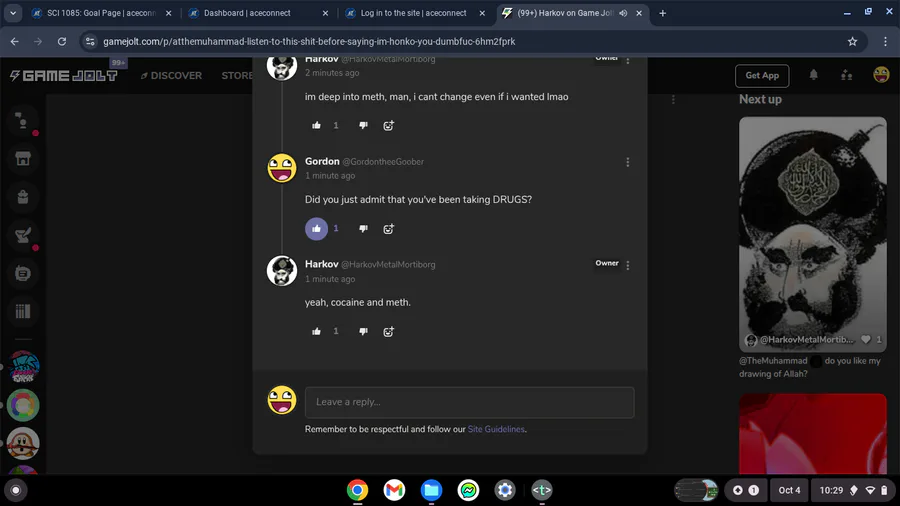Screen dimensions: 900x506
Task: Open the backpack sidebar icon
Action: [22, 197]
